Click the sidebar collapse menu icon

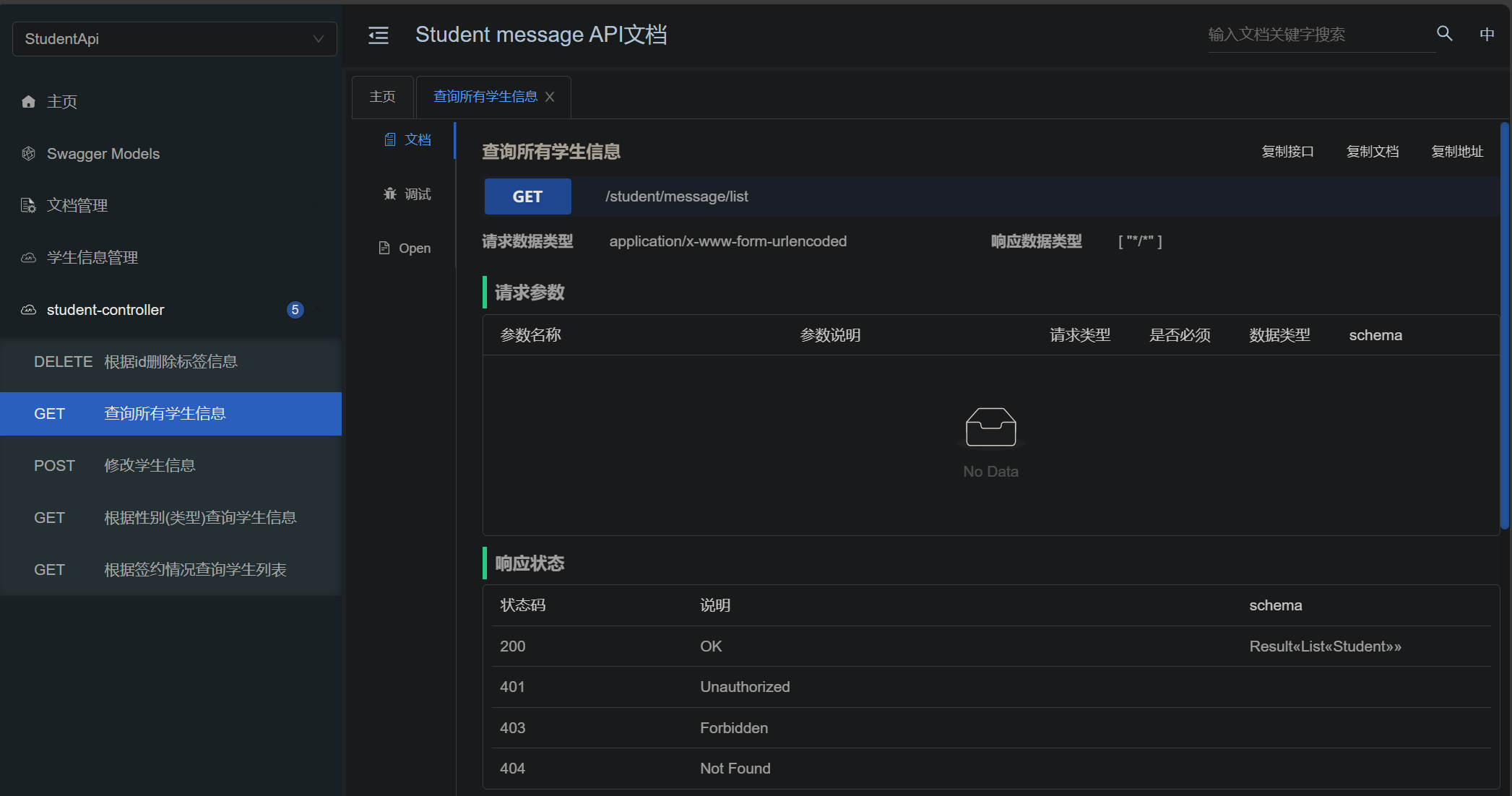coord(378,35)
